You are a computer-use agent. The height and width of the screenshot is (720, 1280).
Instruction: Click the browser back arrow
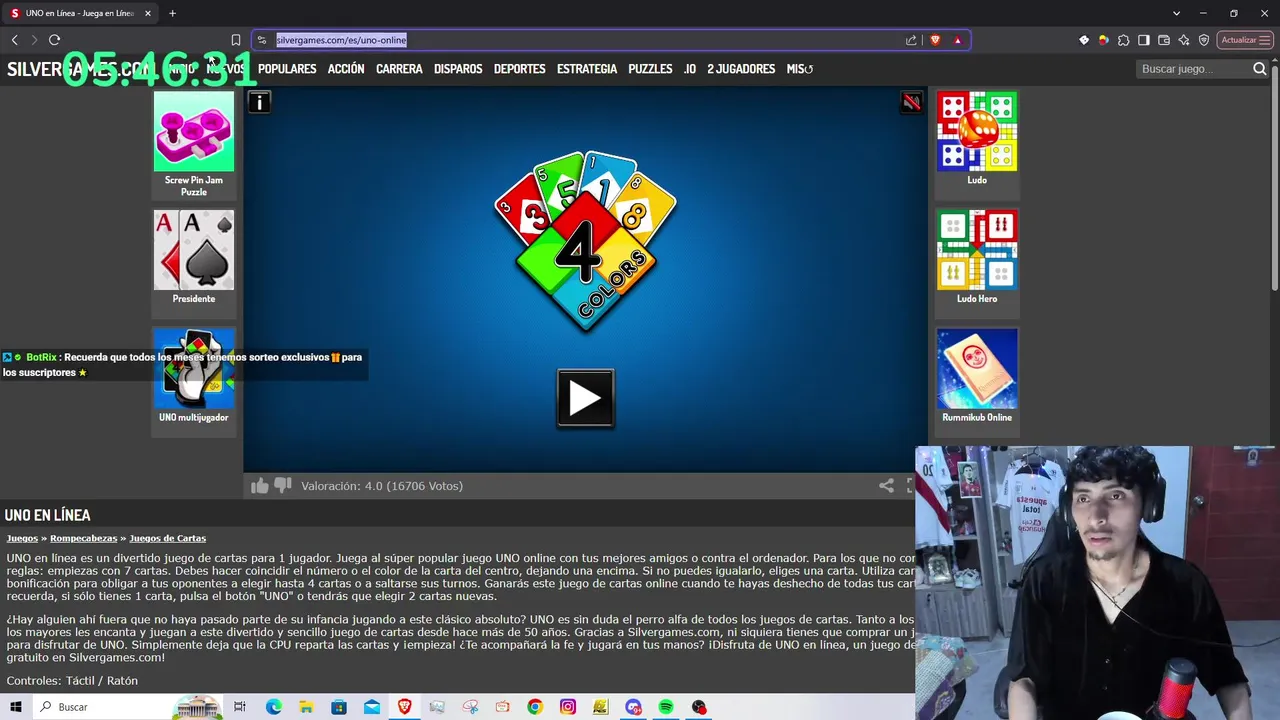[x=14, y=40]
